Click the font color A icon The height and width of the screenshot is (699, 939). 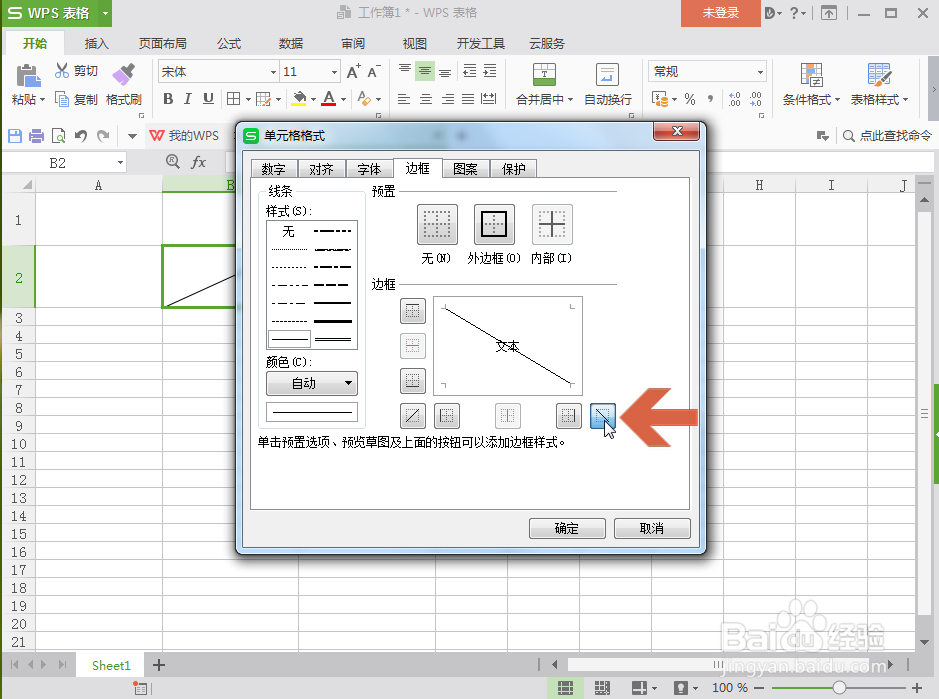[329, 99]
